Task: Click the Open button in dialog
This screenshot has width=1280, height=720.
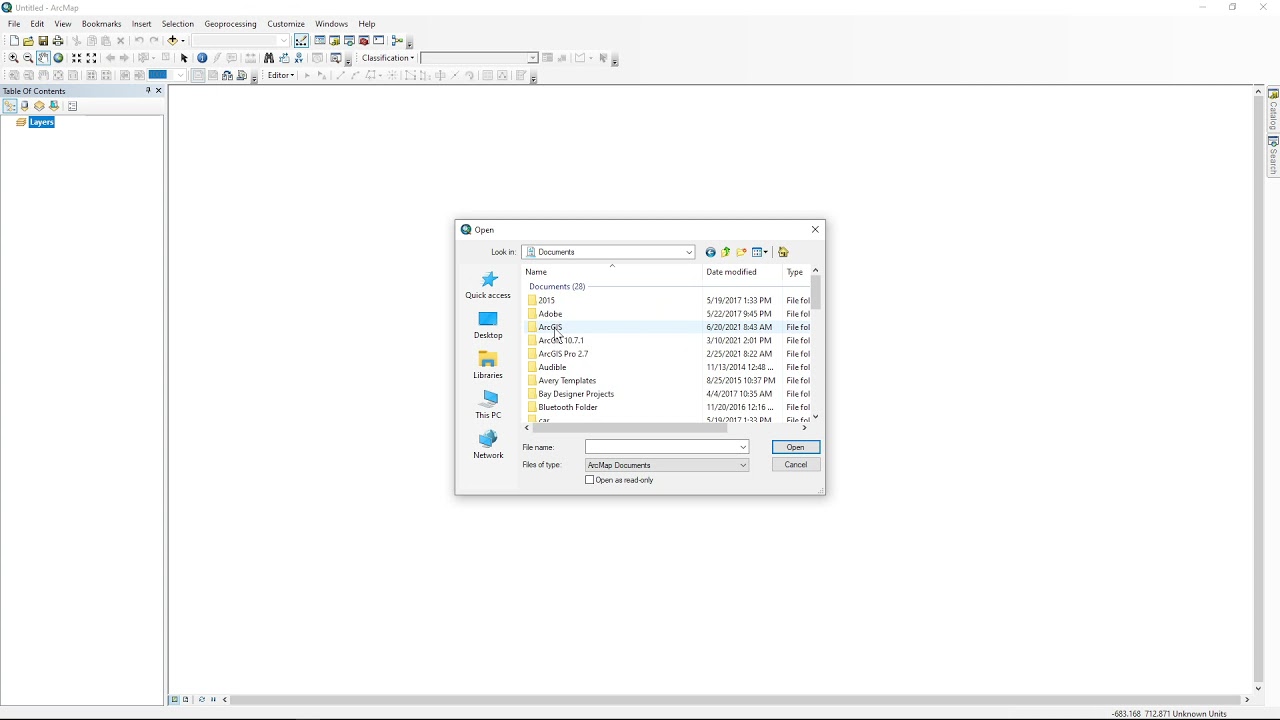Action: [796, 447]
